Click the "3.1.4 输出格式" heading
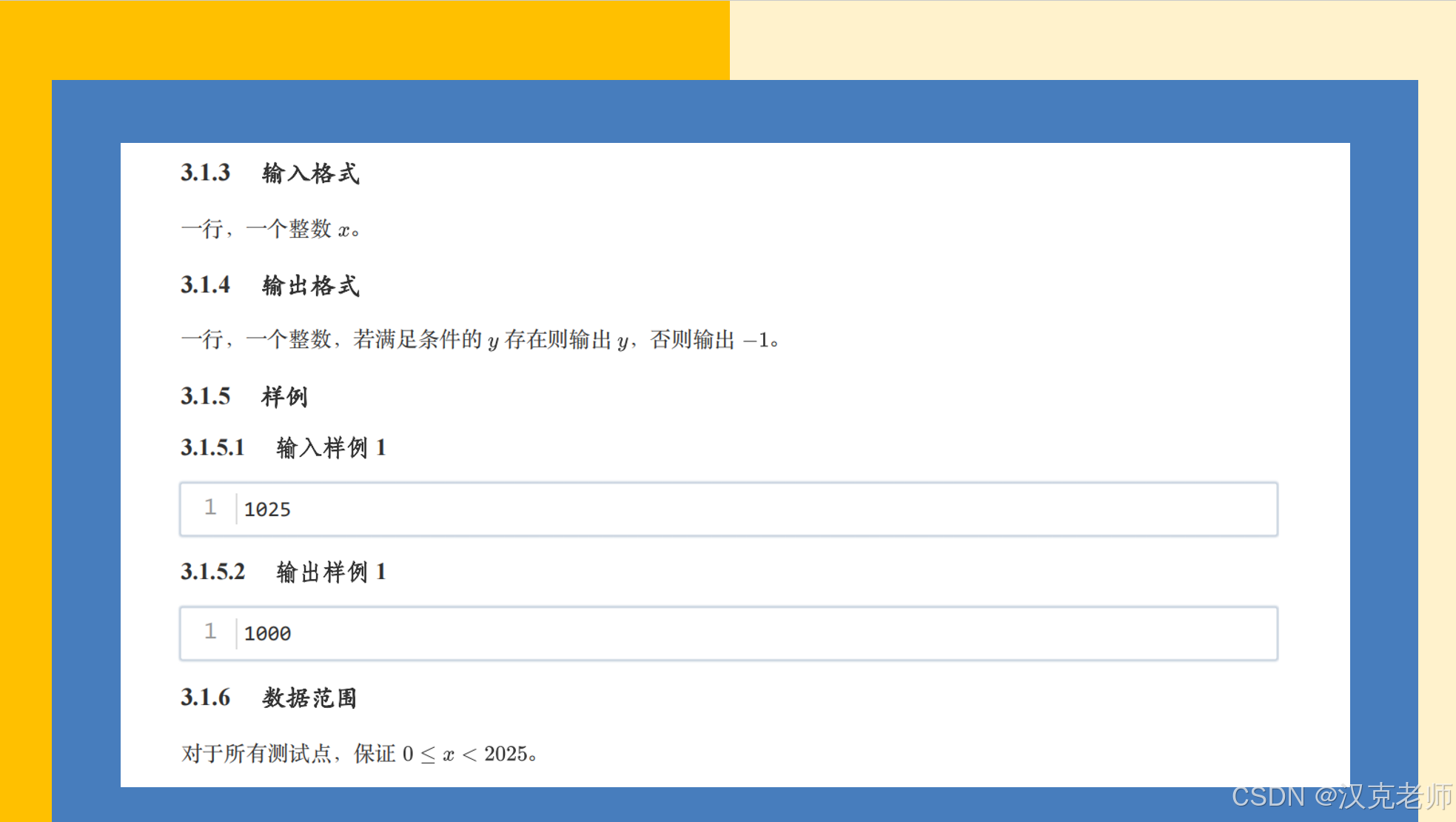 pos(270,285)
